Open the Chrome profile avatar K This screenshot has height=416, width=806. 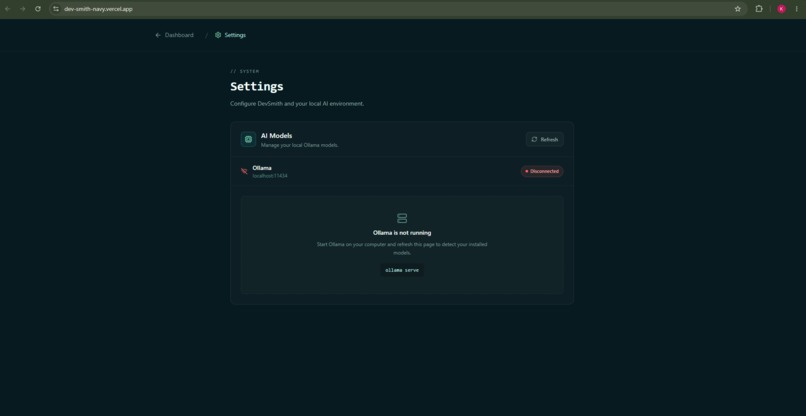[x=781, y=9]
